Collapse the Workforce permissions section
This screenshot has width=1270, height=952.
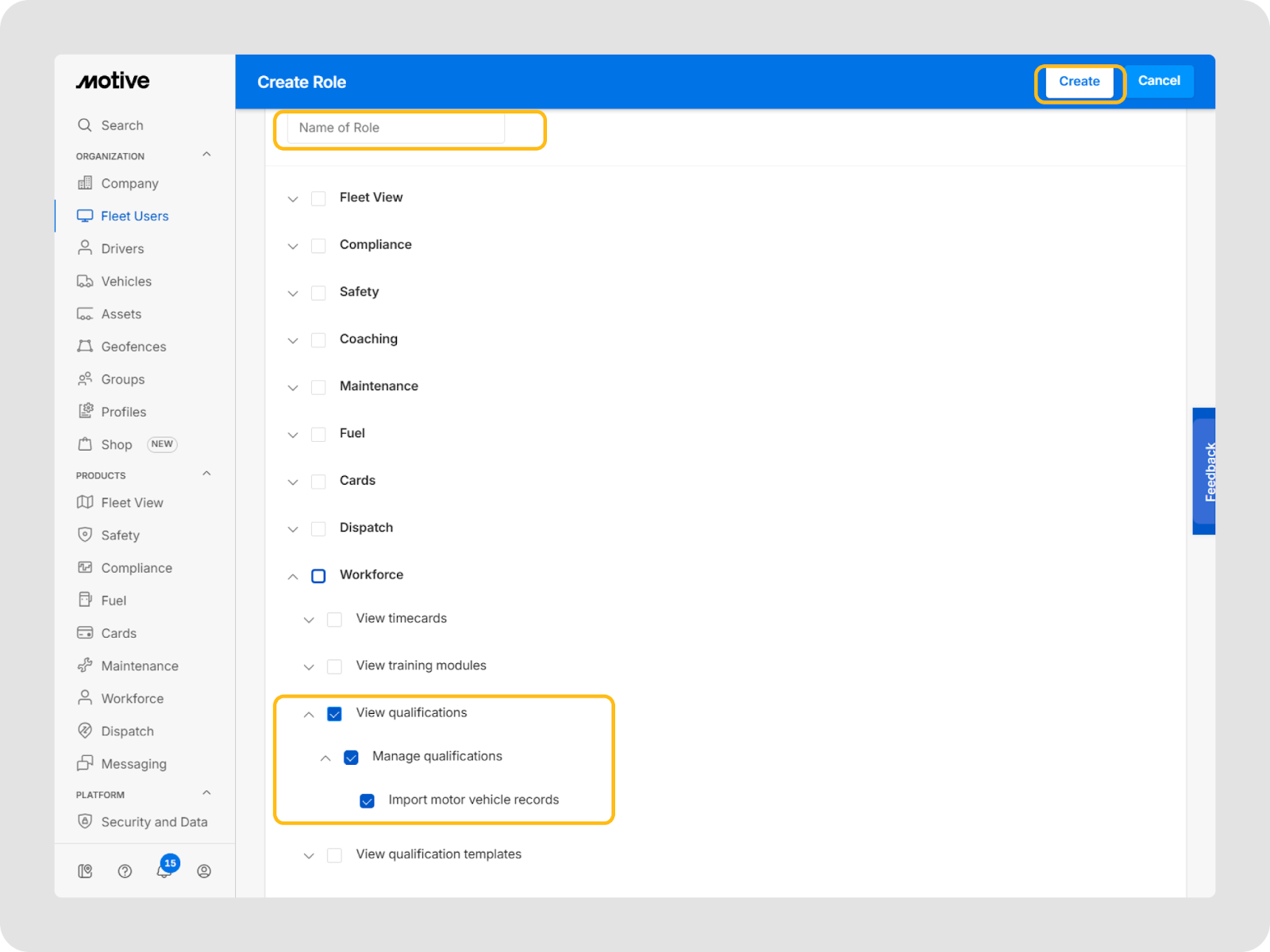293,577
